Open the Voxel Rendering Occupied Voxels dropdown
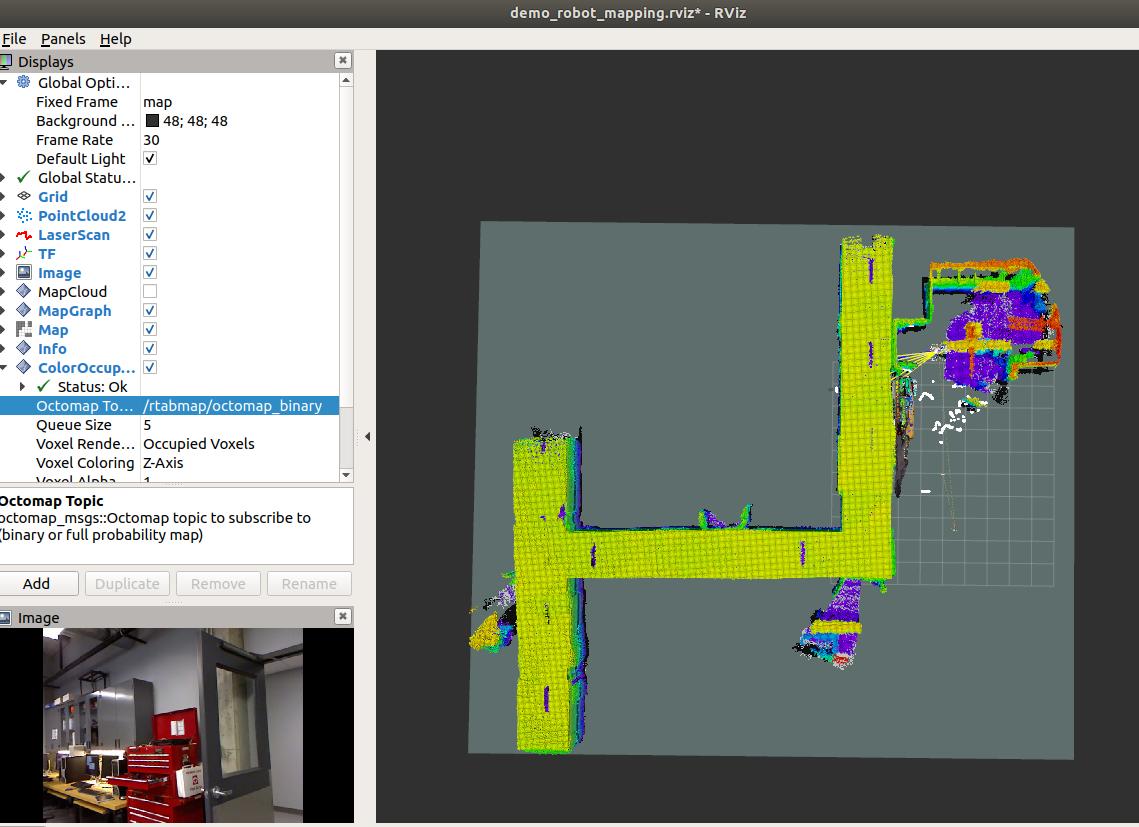Image resolution: width=1139 pixels, height=827 pixels. [238, 444]
